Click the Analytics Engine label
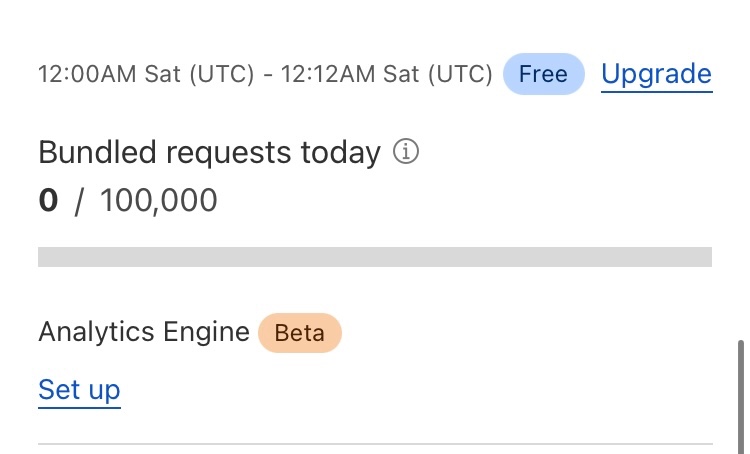Viewport: 750px width, 454px height. pyautogui.click(x=144, y=332)
